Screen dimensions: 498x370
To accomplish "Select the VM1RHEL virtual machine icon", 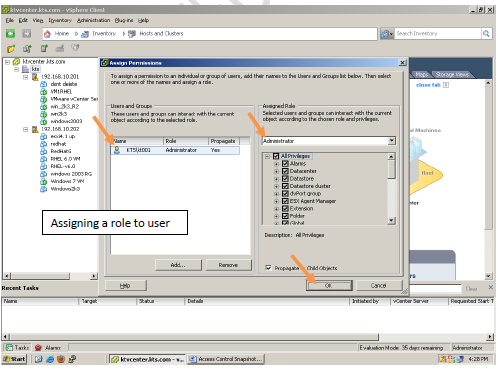I will [43, 92].
